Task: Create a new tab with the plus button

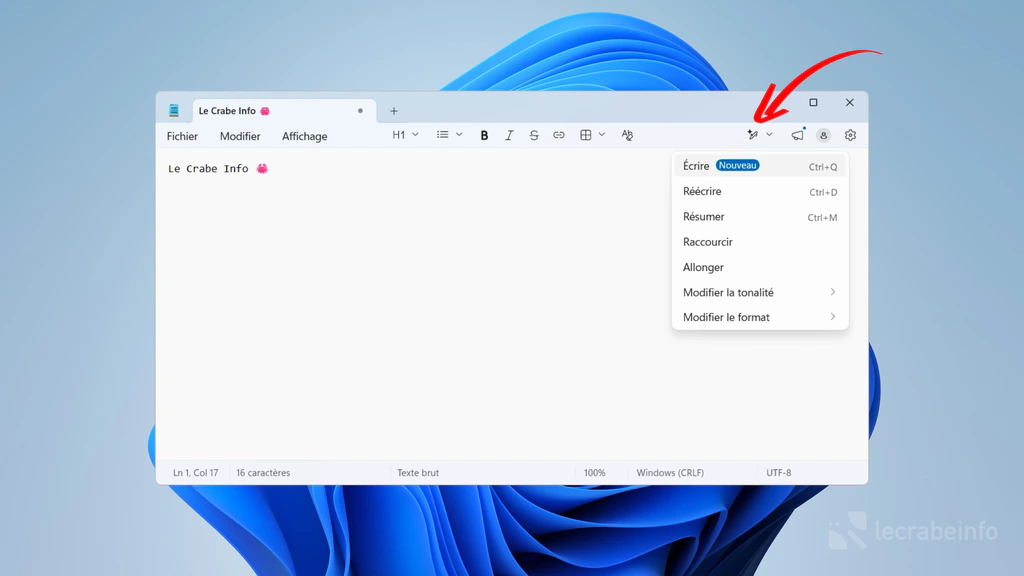Action: pos(393,110)
